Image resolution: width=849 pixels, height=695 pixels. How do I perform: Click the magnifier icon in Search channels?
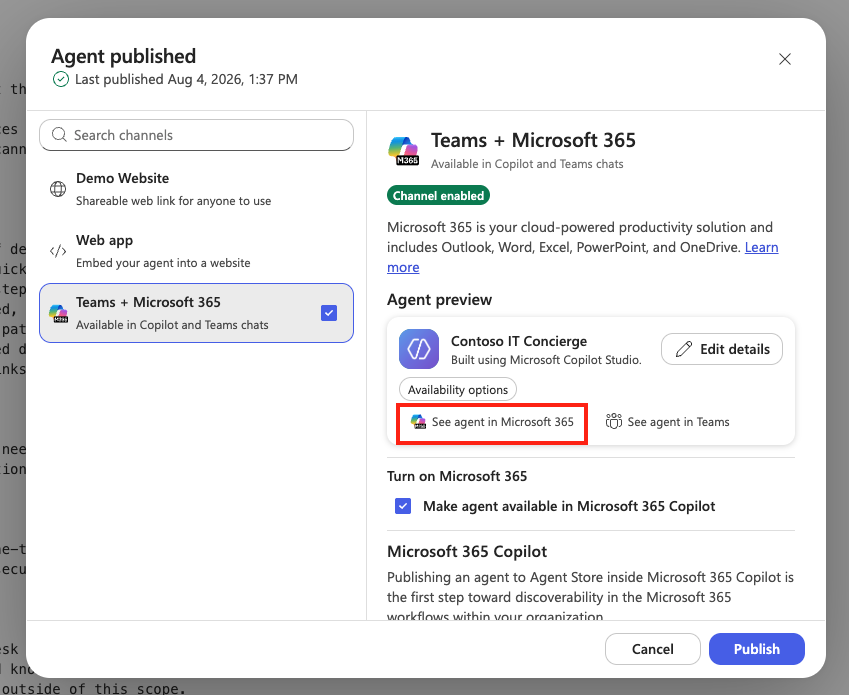[x=59, y=135]
